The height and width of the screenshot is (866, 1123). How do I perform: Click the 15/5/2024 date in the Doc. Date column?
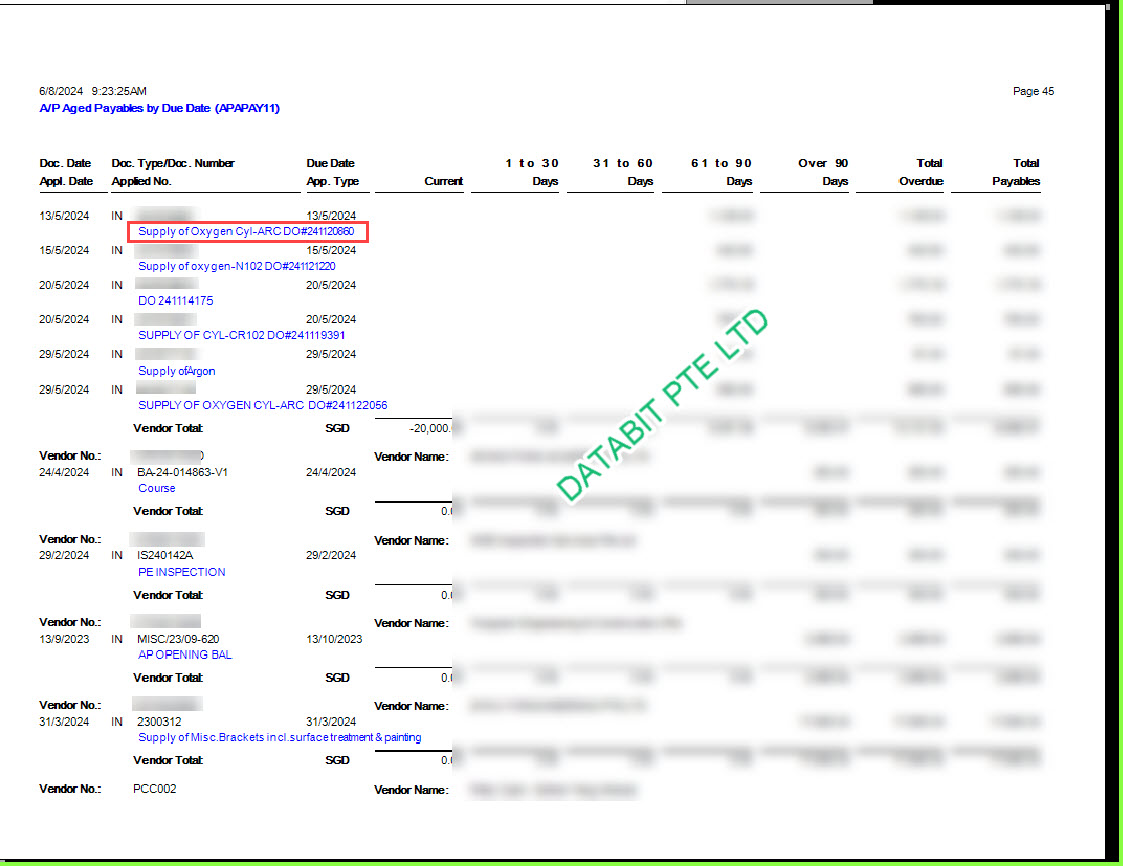click(64, 251)
